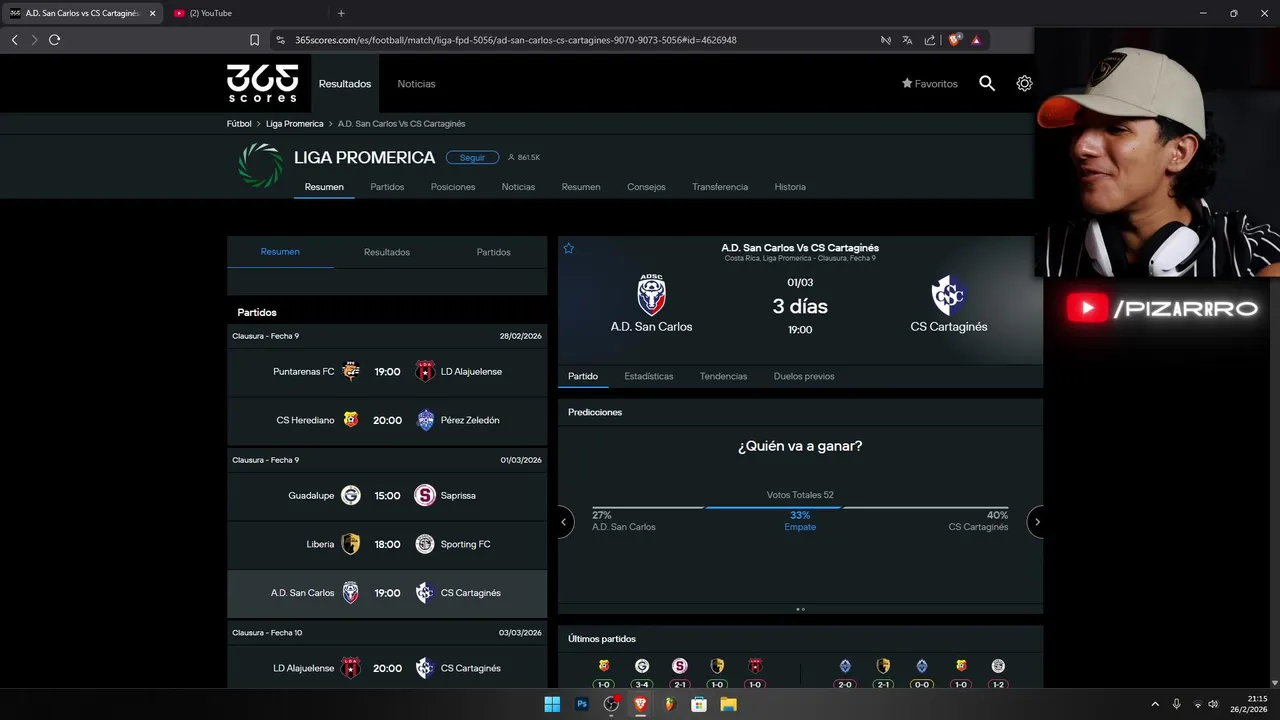Switch to league Posiciones tab
The width and height of the screenshot is (1280, 720).
pos(453,187)
